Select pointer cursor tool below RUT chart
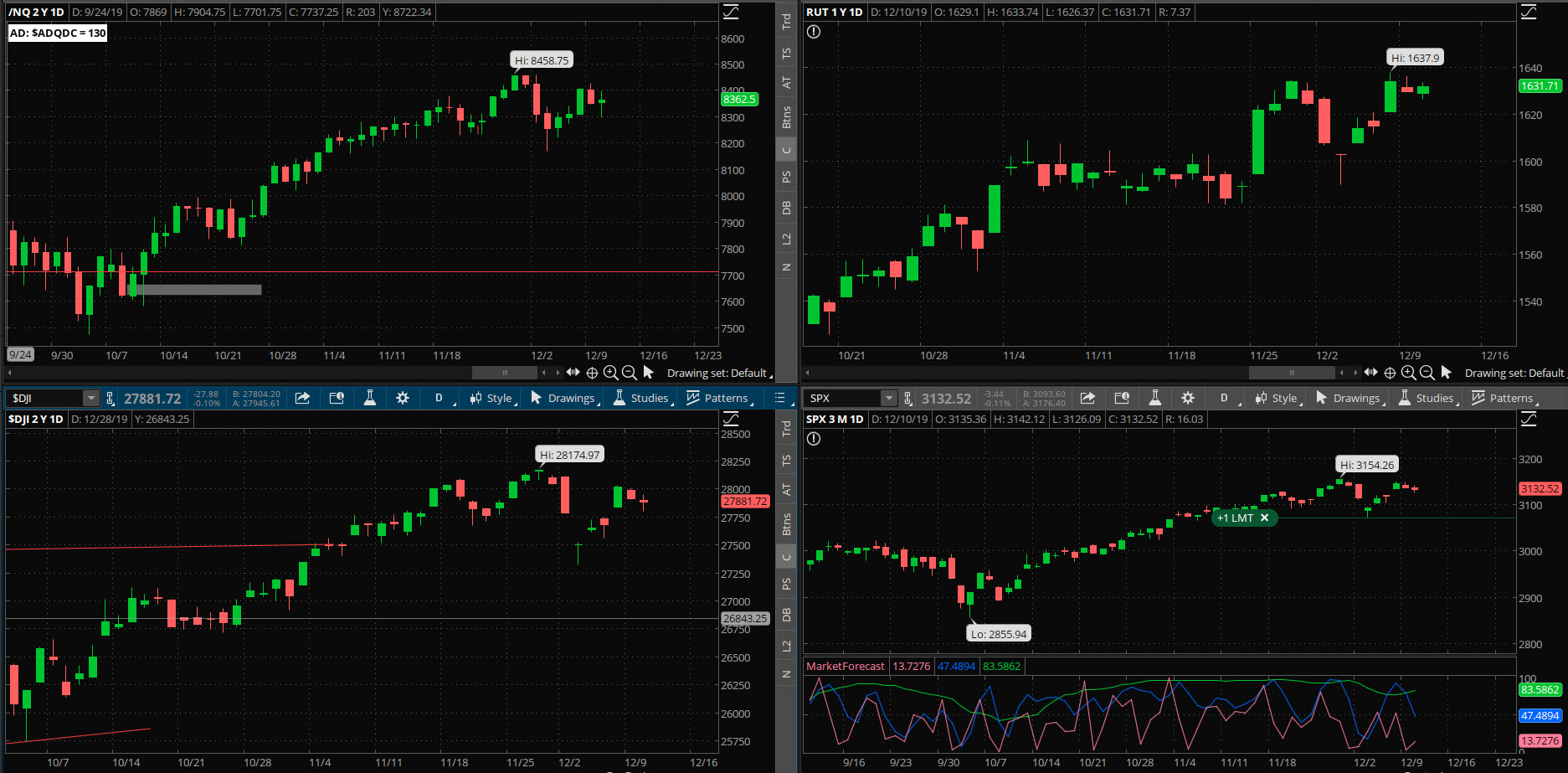 pos(1447,373)
